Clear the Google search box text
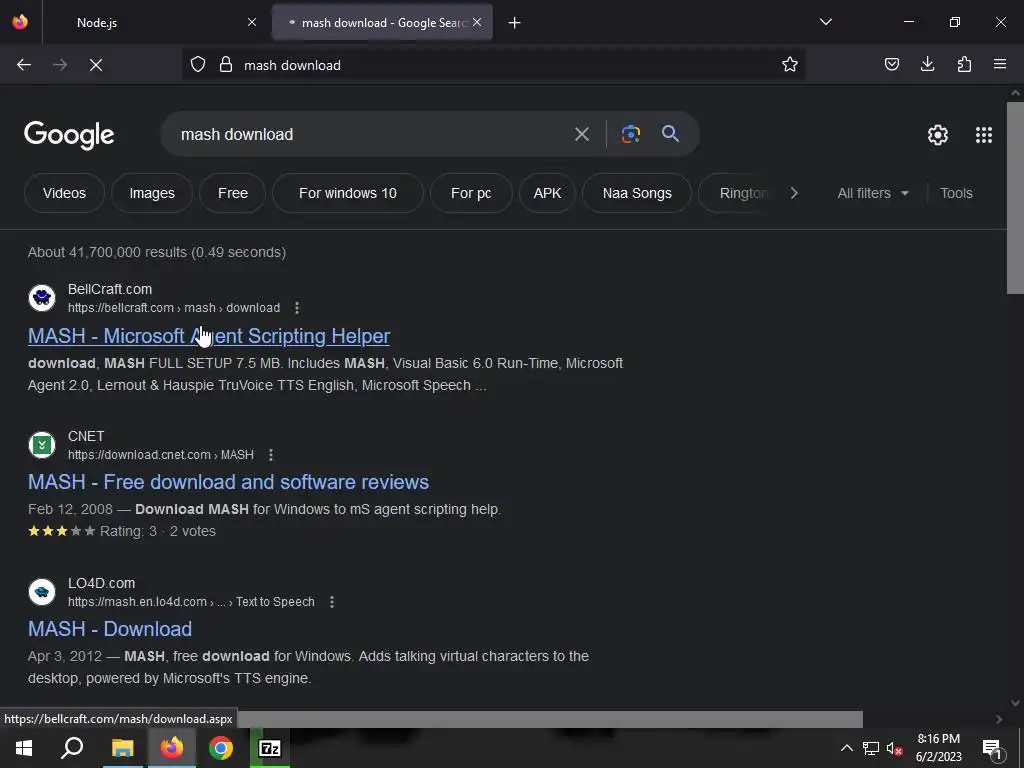Image resolution: width=1024 pixels, height=768 pixels. [x=581, y=135]
